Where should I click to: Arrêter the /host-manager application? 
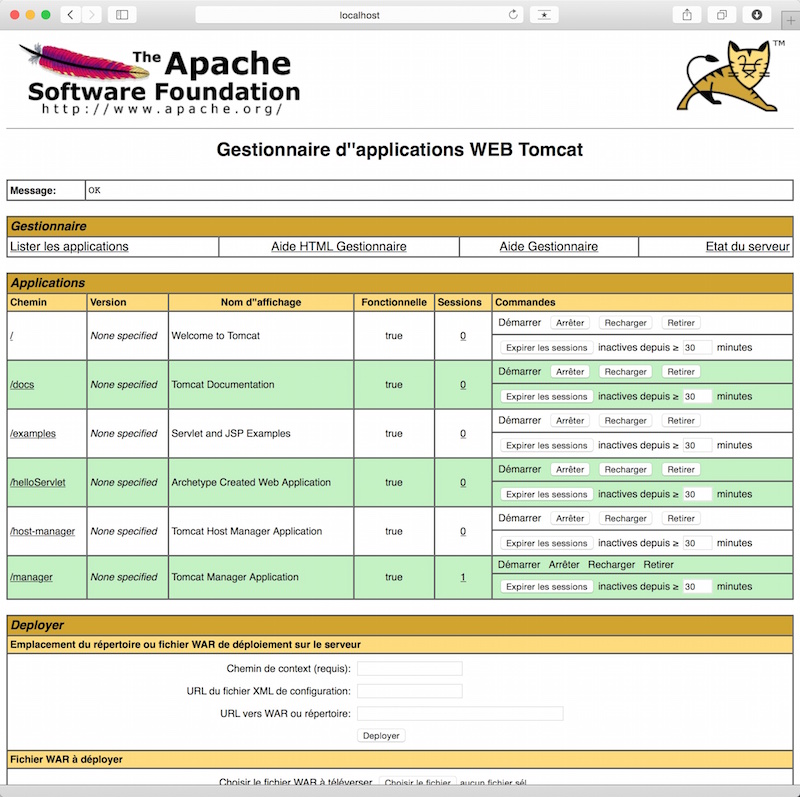tap(570, 519)
